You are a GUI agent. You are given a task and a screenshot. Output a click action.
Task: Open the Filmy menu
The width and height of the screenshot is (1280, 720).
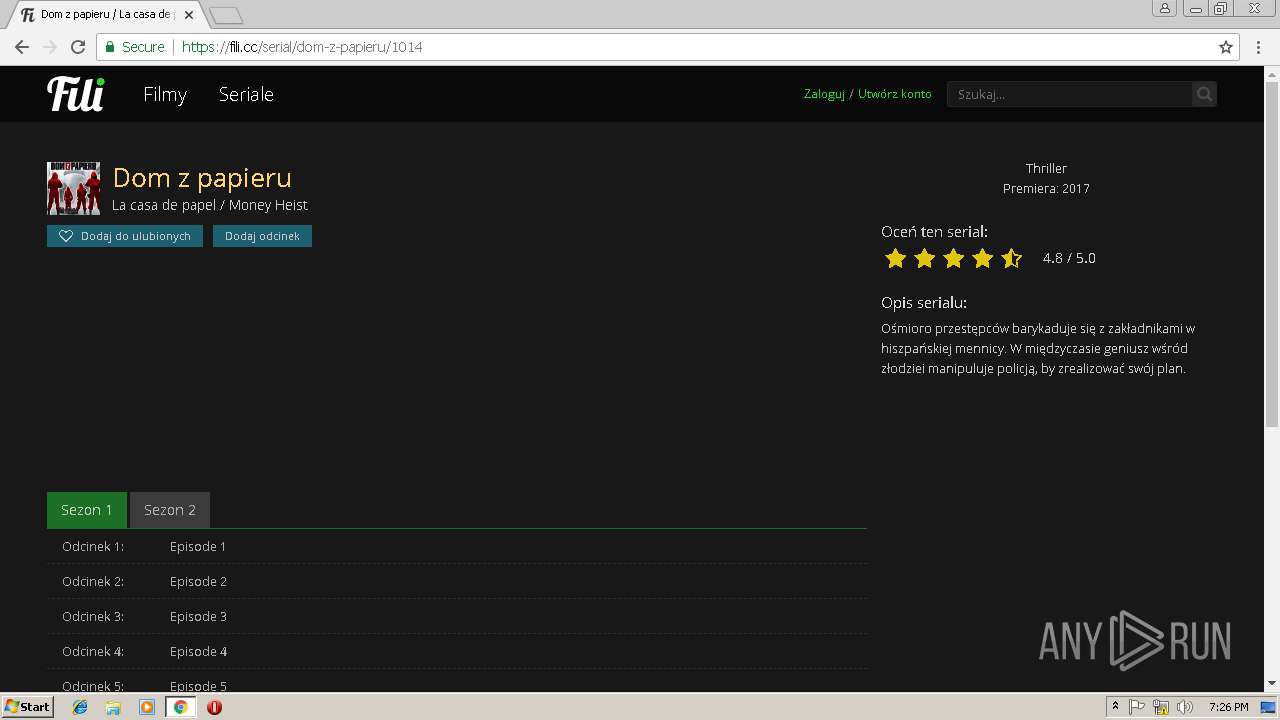pos(165,94)
